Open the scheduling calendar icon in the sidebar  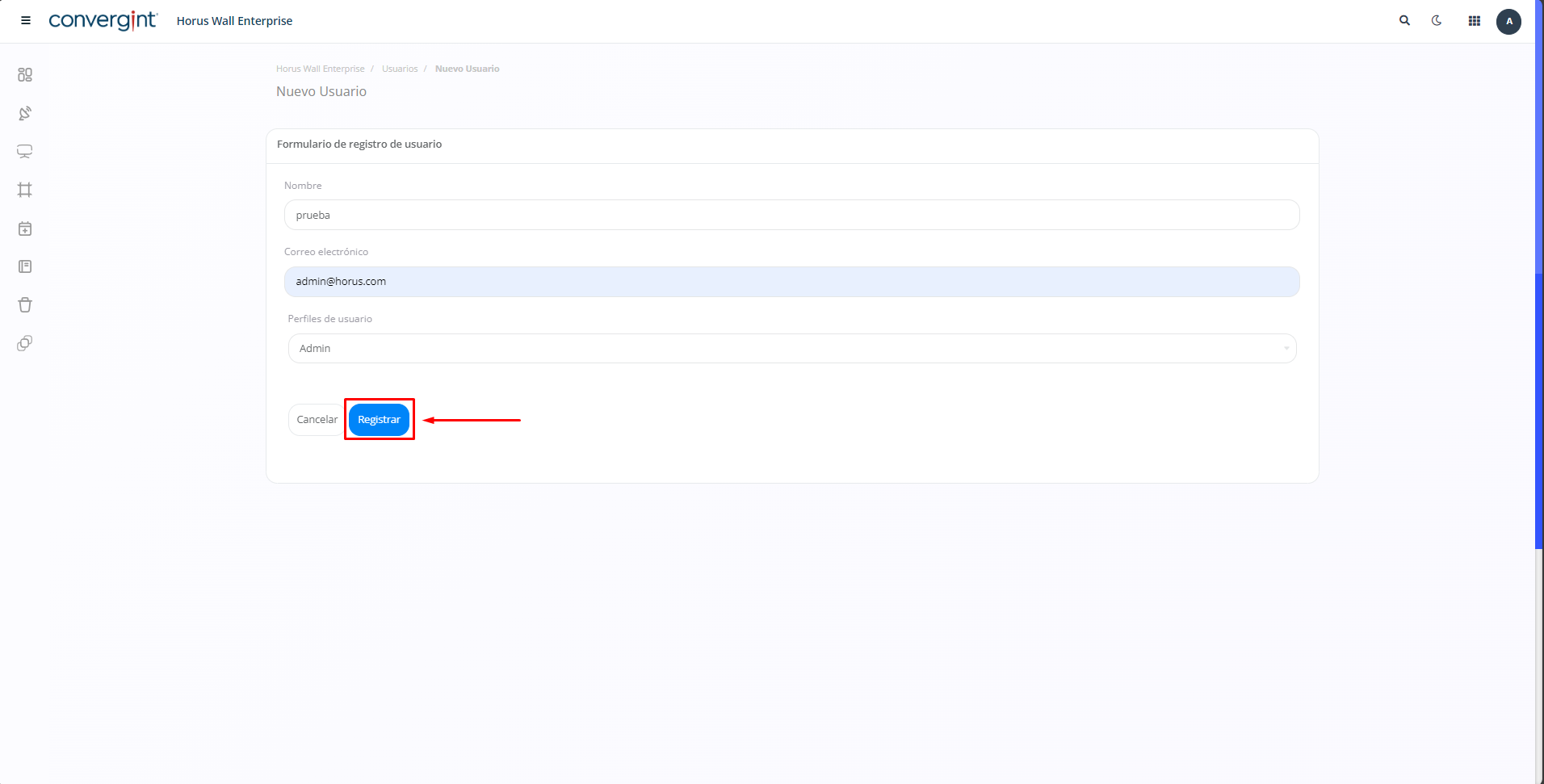25,228
